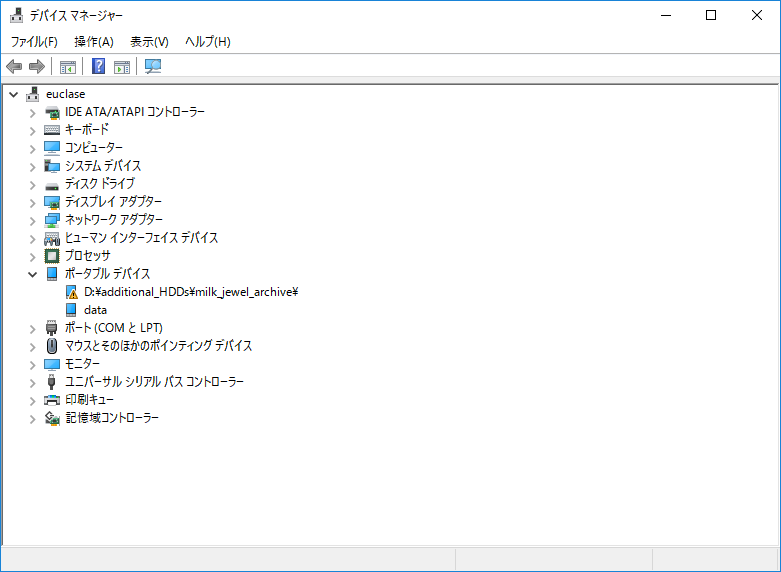
Task: Collapse the euclase root node
Action: [x=13, y=94]
